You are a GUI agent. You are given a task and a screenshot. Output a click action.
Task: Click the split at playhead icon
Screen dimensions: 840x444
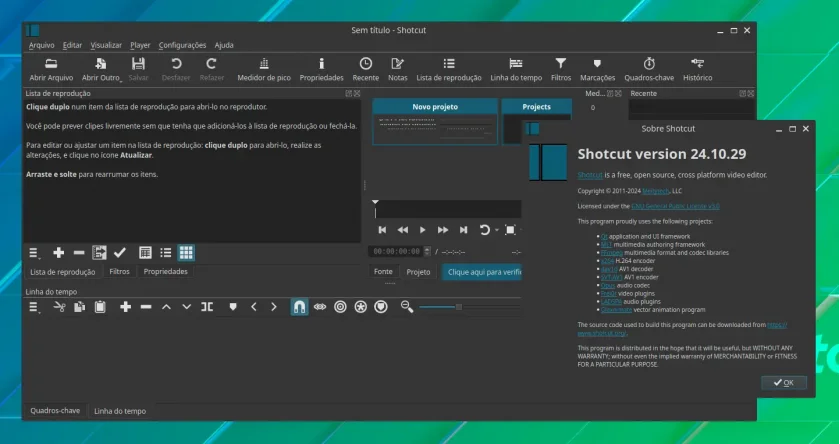coord(207,307)
